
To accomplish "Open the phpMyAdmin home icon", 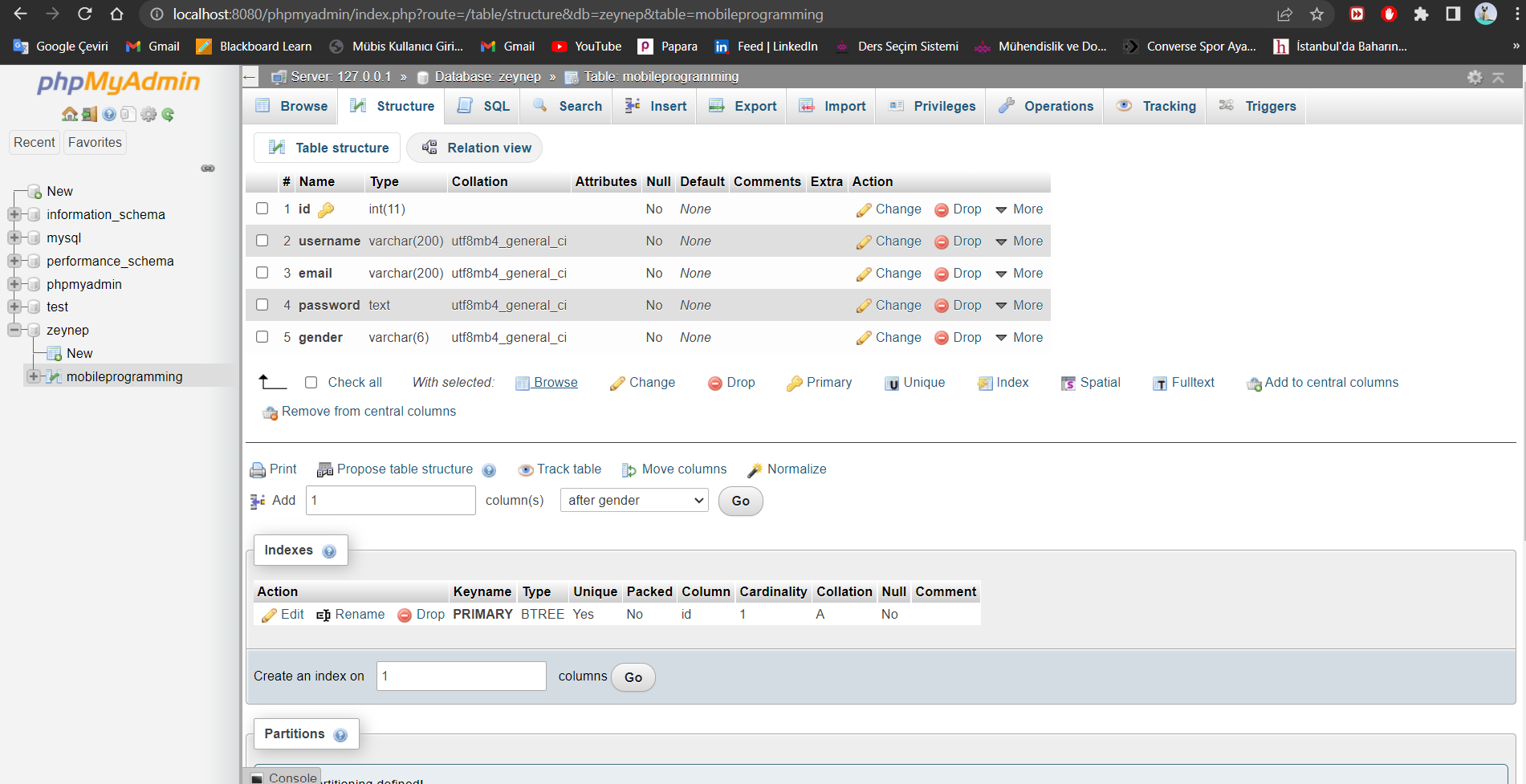I will pyautogui.click(x=69, y=114).
